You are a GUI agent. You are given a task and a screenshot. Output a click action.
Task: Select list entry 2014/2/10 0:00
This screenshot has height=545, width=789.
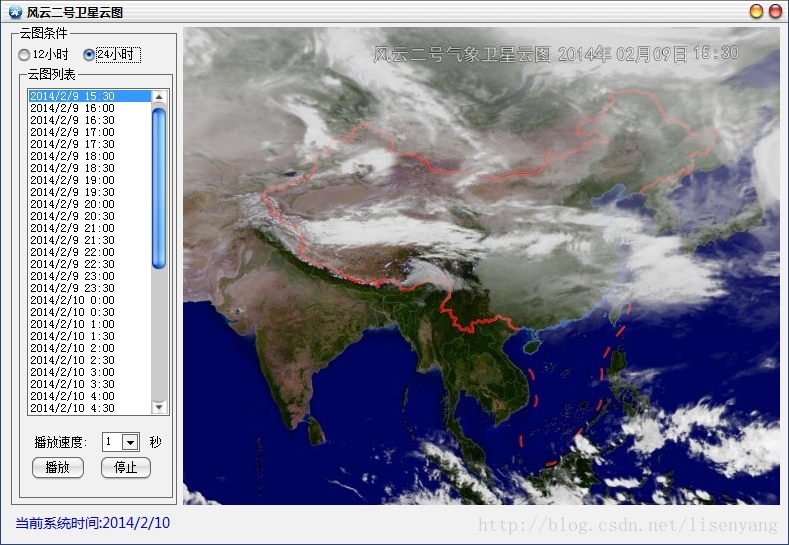point(90,300)
